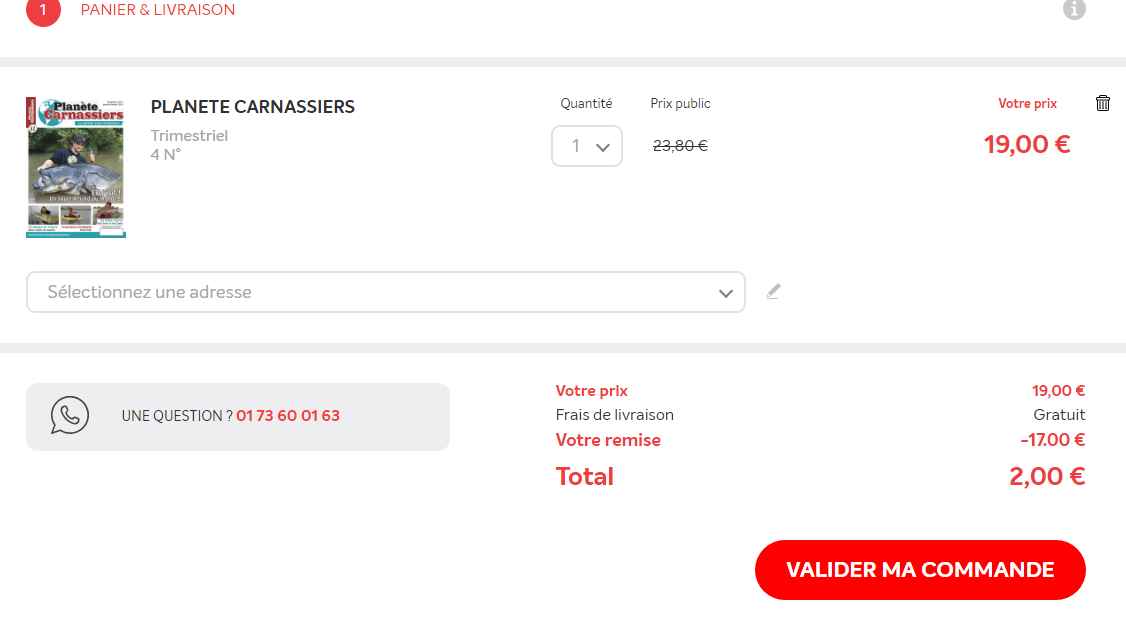Delete the item with the trash icon
The image size is (1126, 618).
(x=1103, y=103)
